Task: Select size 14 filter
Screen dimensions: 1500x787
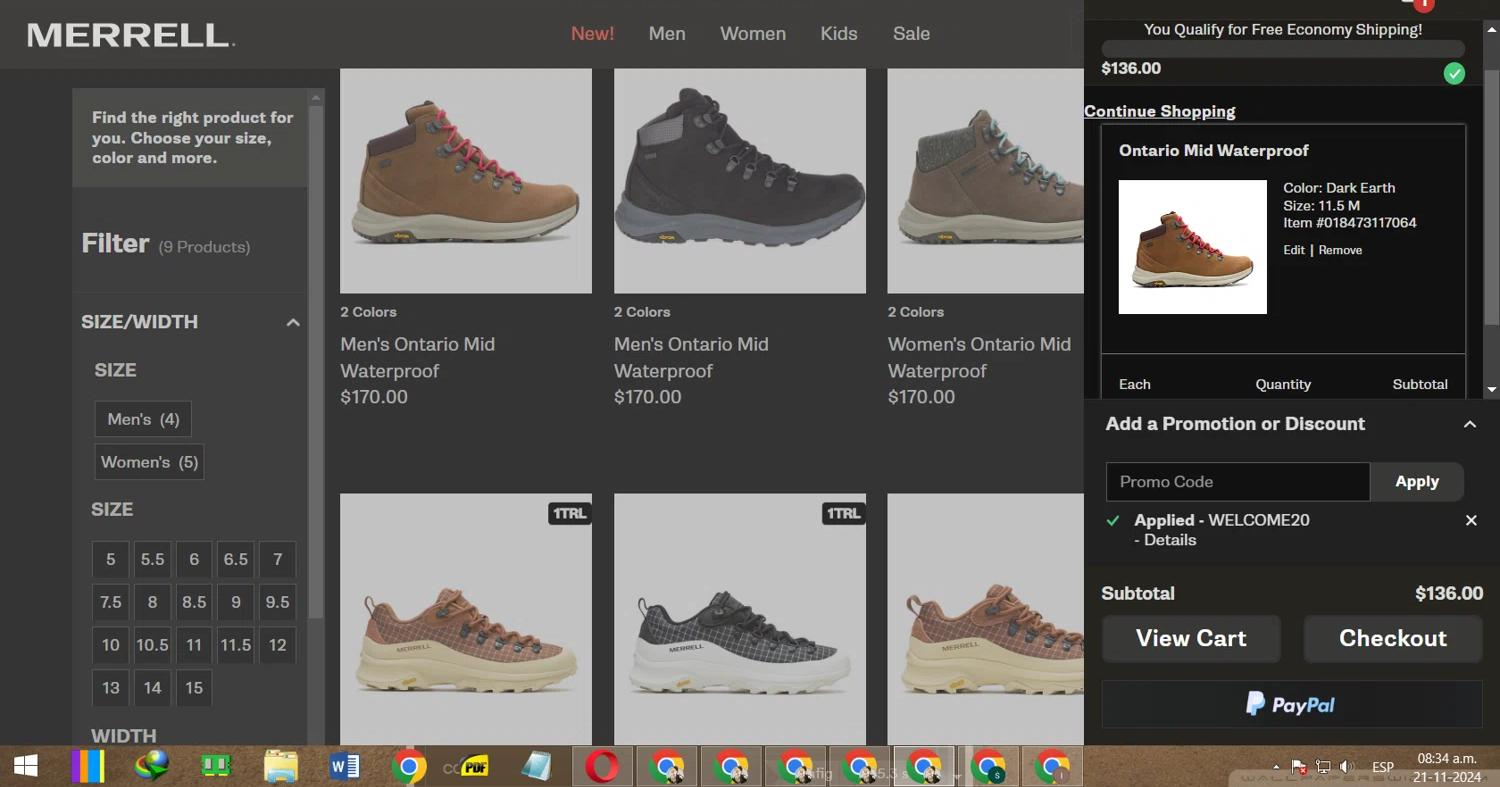Action: (152, 688)
